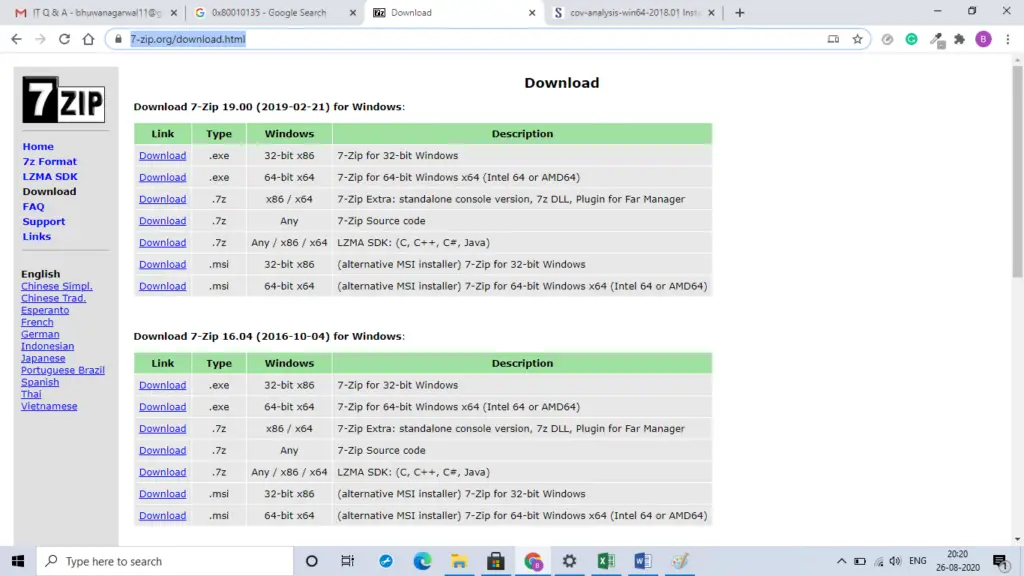Go to the browser home page icon
The width and height of the screenshot is (1024, 576).
(88, 39)
